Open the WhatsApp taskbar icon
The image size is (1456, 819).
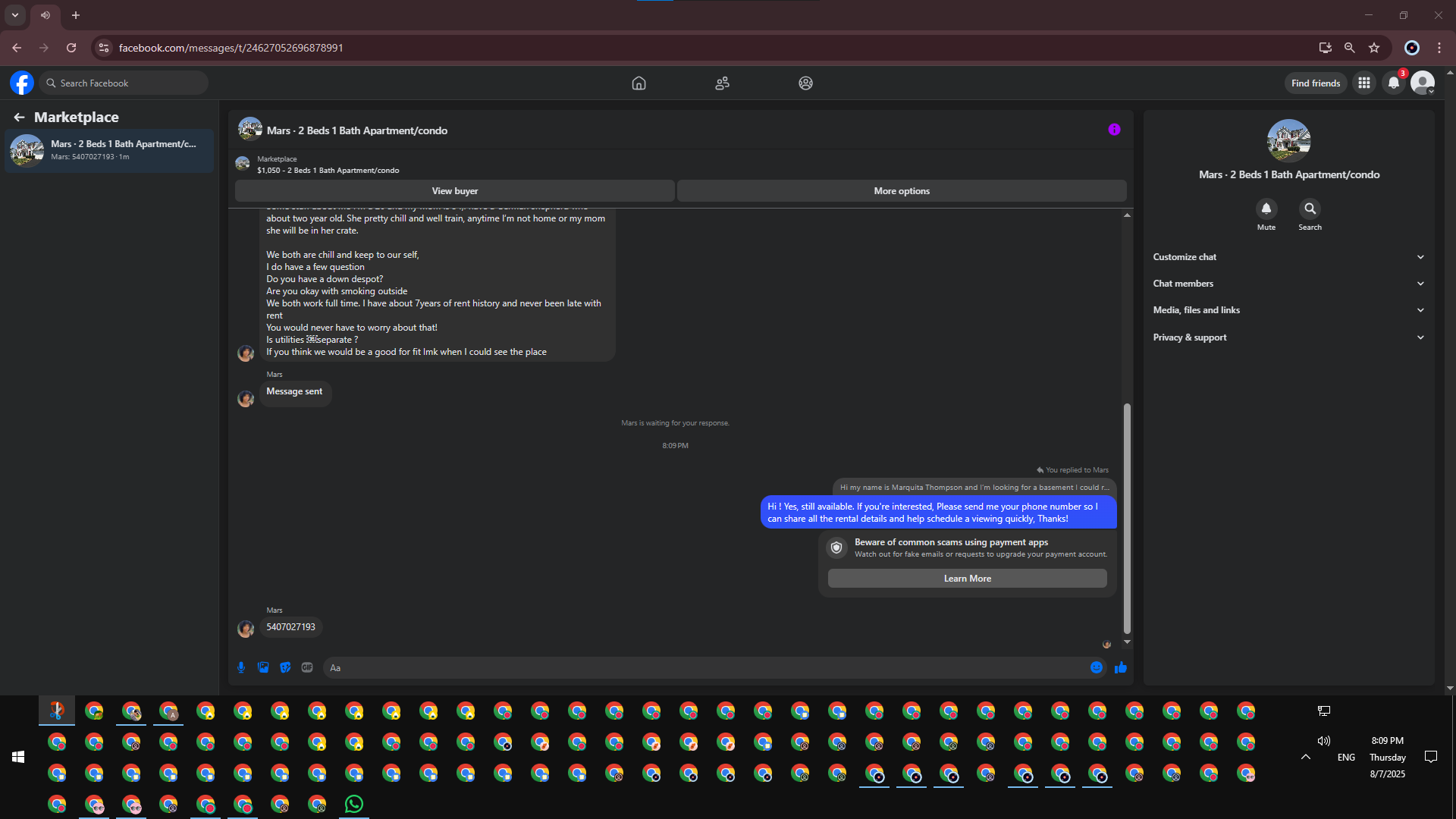click(x=354, y=804)
